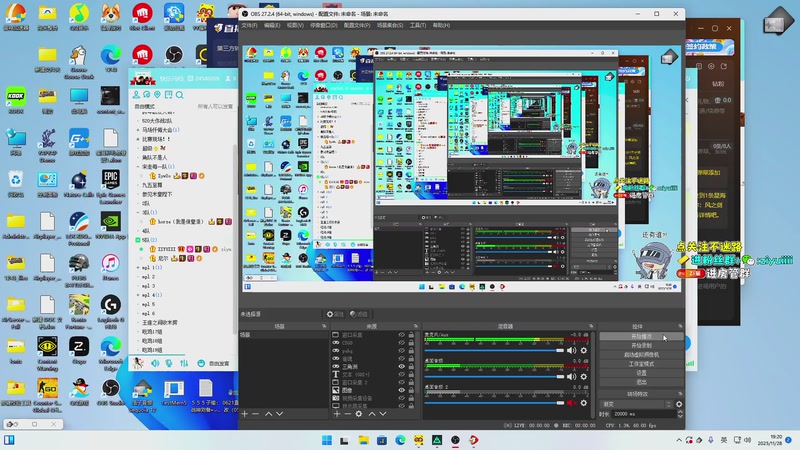Move the source up in the sources toolbar

coord(371,414)
